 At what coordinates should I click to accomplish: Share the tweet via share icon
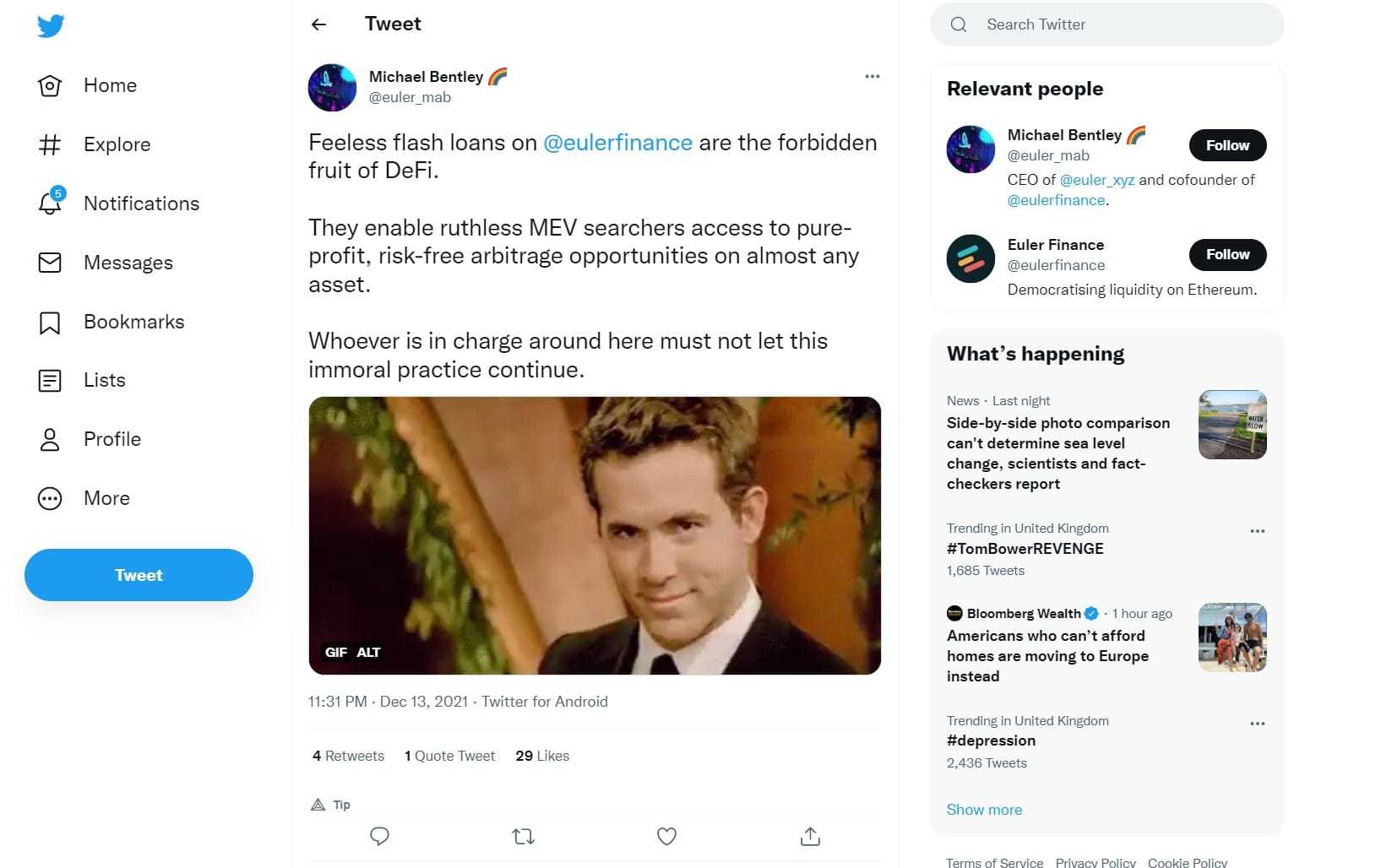tap(810, 836)
